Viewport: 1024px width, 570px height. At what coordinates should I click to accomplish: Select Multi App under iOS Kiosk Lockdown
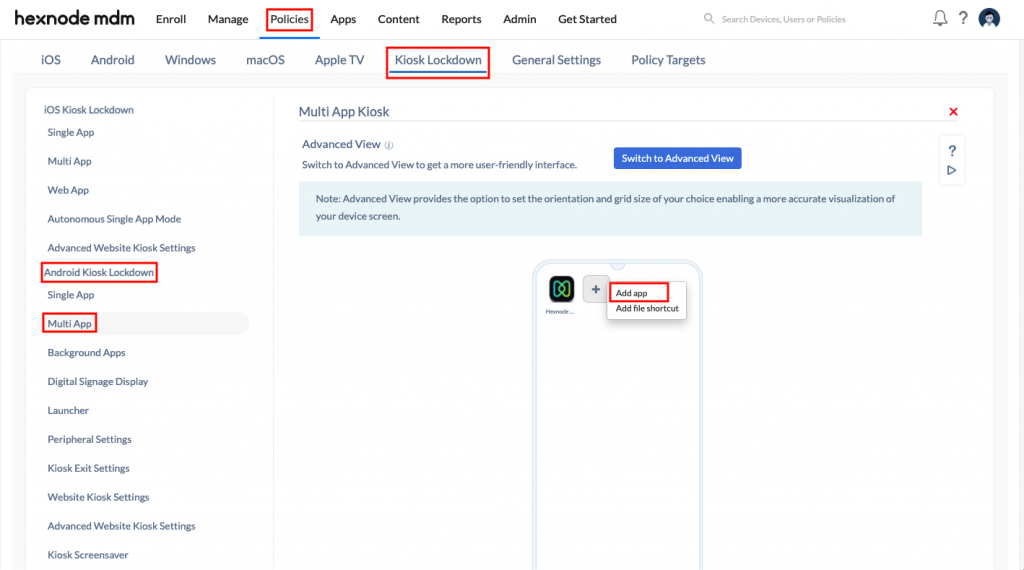[69, 161]
